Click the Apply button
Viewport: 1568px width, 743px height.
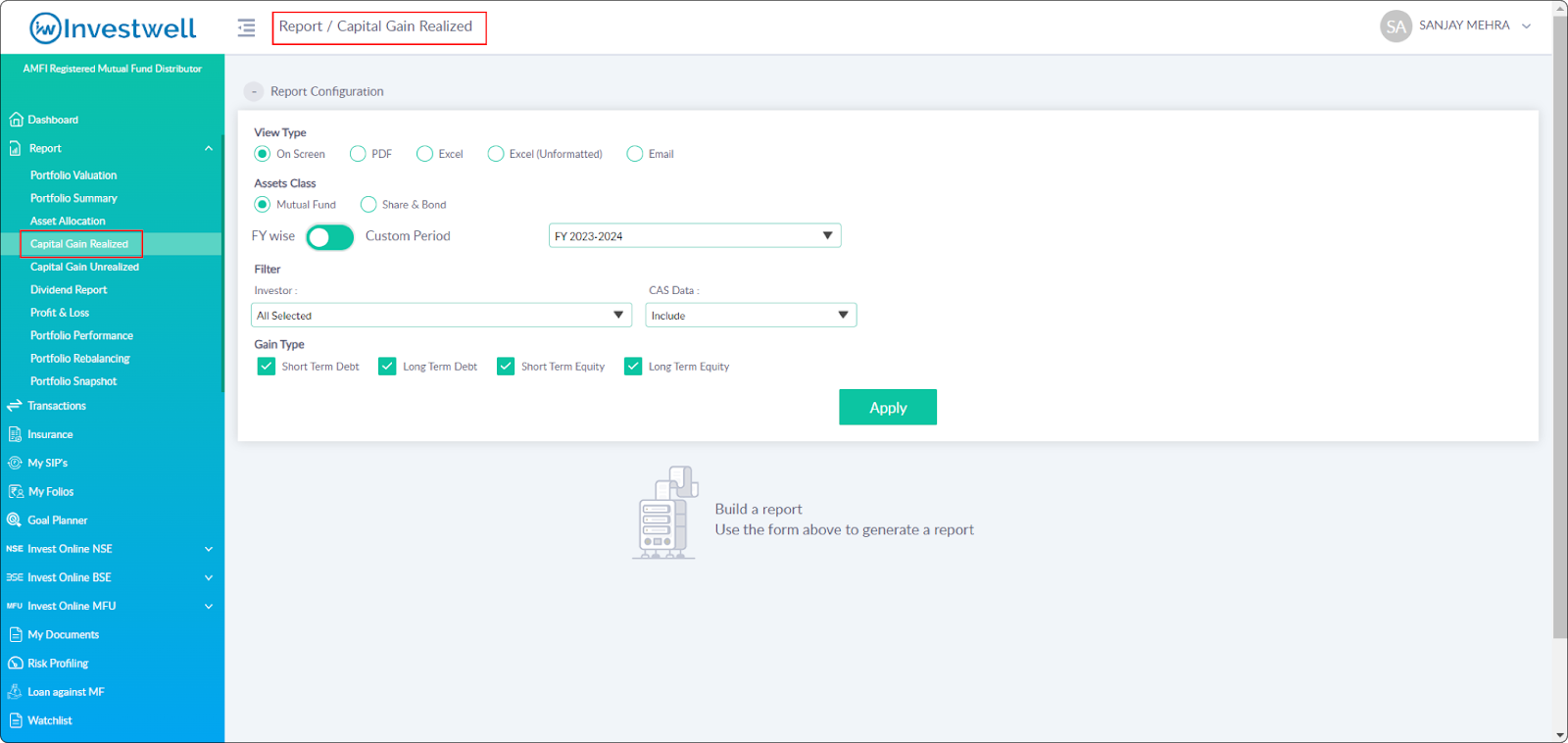(888, 408)
